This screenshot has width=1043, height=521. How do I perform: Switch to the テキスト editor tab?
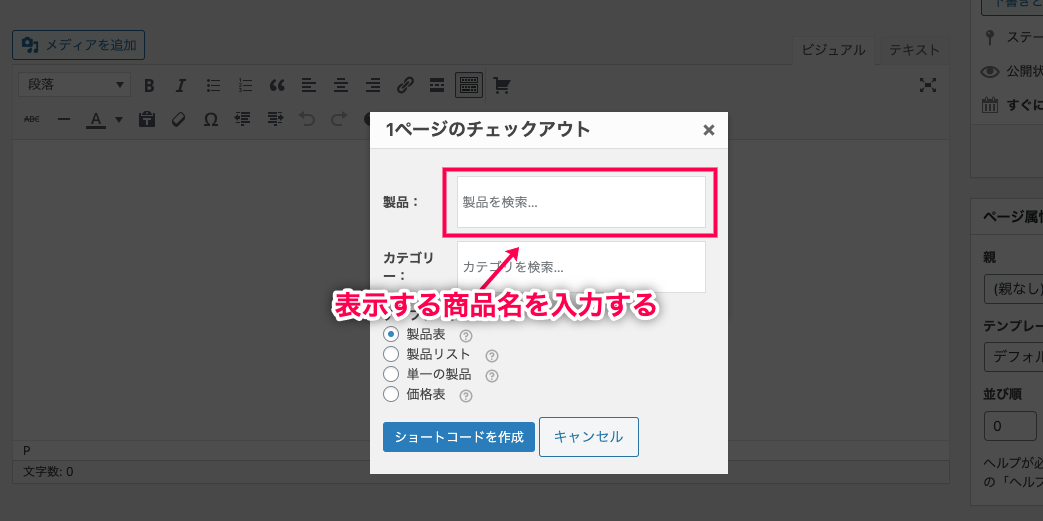[x=915, y=50]
